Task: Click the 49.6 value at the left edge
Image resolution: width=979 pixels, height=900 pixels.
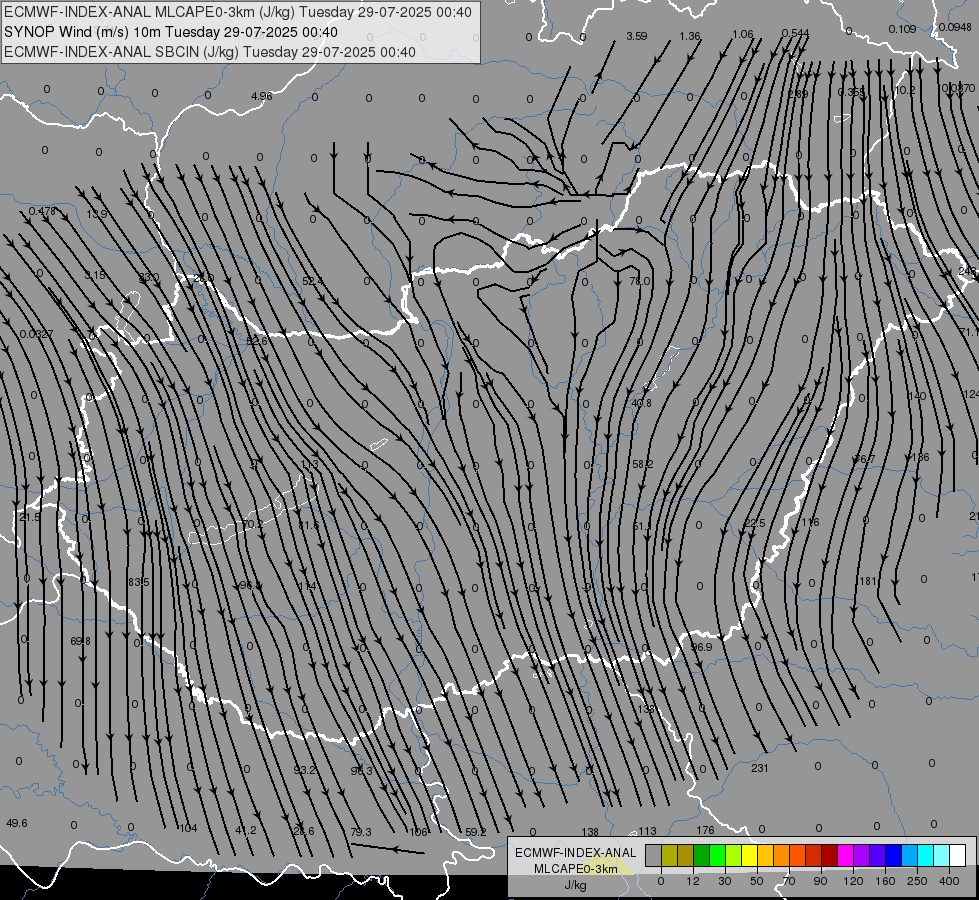Action: pyautogui.click(x=17, y=823)
